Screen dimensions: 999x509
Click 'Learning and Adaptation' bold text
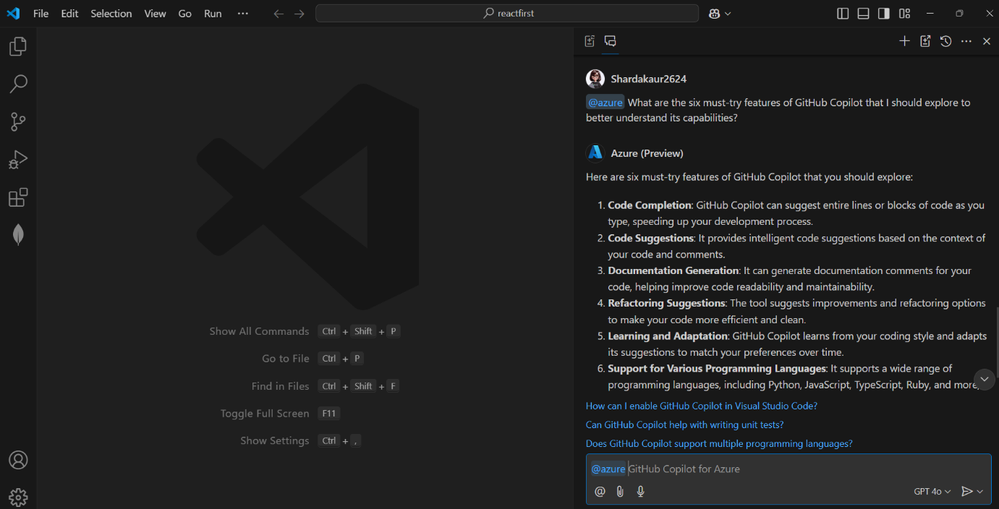[668, 336]
